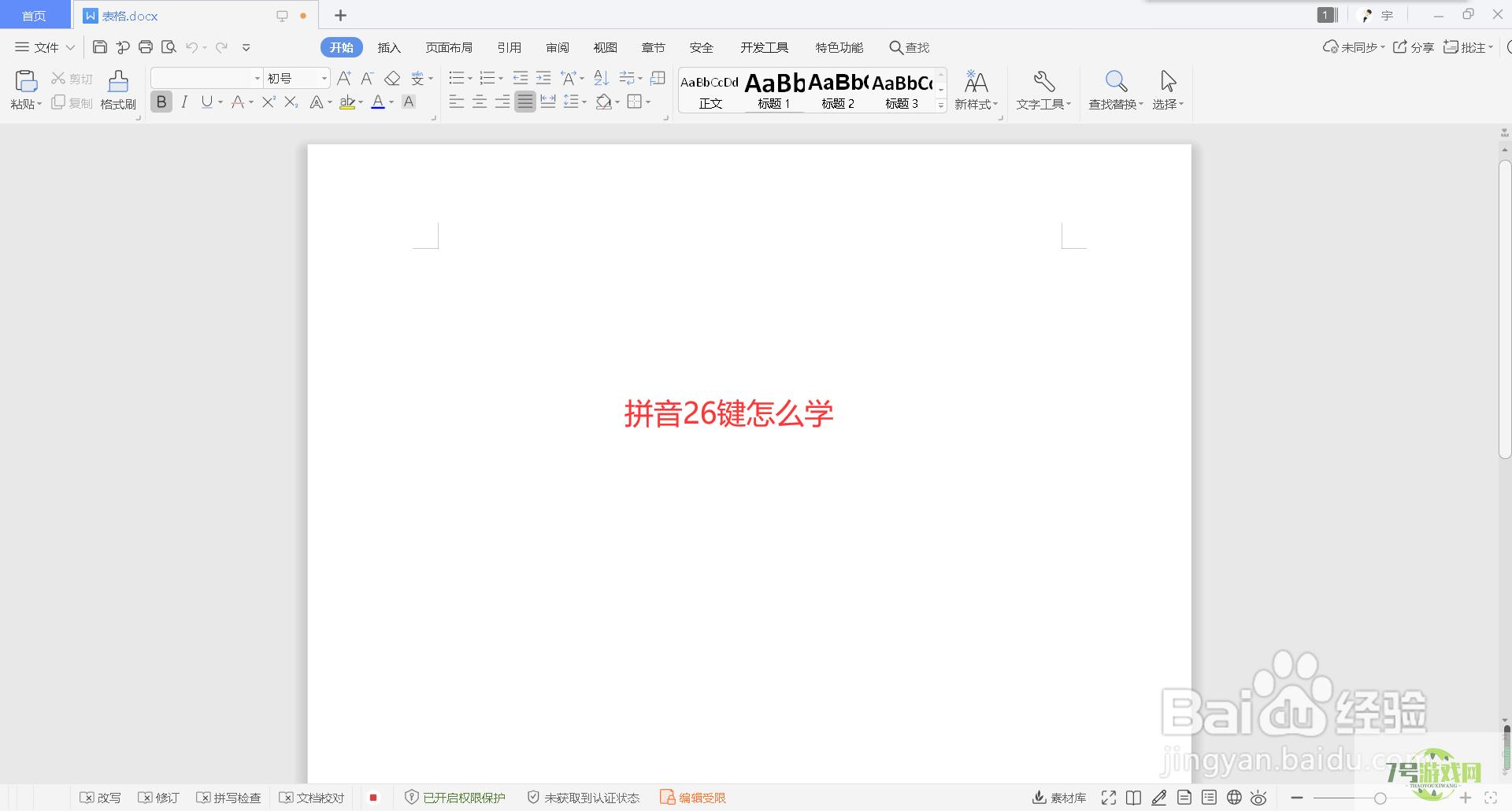The height and width of the screenshot is (811, 1512).
Task: Apply distributed alignment
Action: (548, 102)
